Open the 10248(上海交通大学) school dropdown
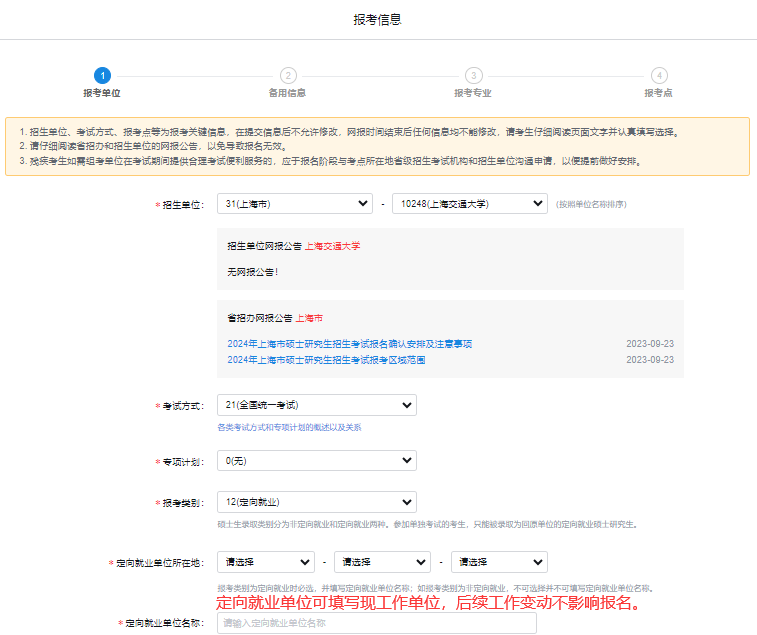Image resolution: width=757 pixels, height=635 pixels. 469,204
